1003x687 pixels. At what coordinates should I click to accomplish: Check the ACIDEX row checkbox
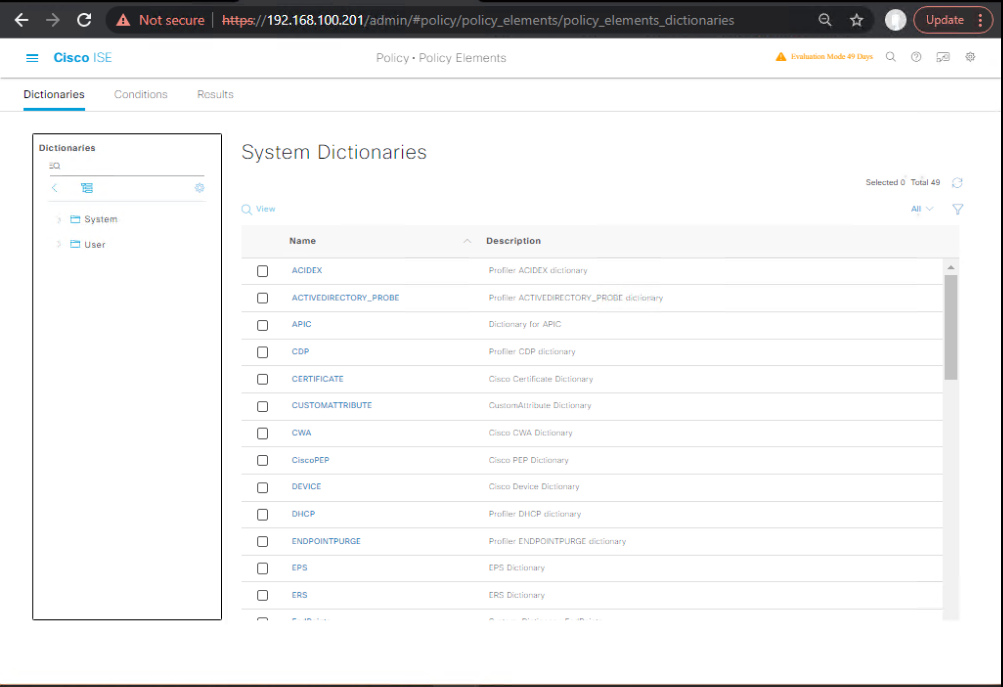[262, 271]
